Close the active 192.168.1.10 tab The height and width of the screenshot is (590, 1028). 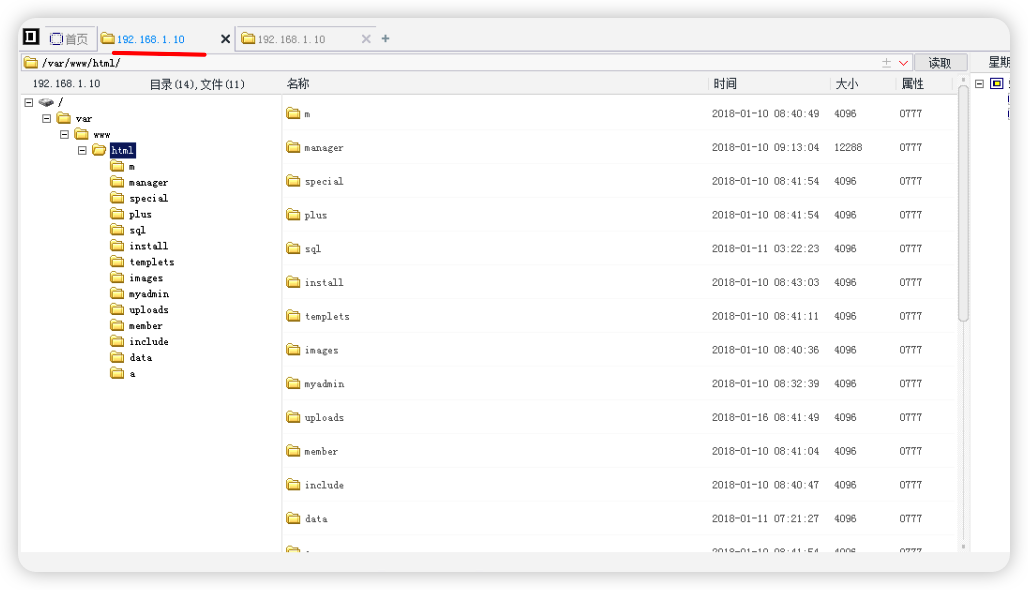point(225,39)
